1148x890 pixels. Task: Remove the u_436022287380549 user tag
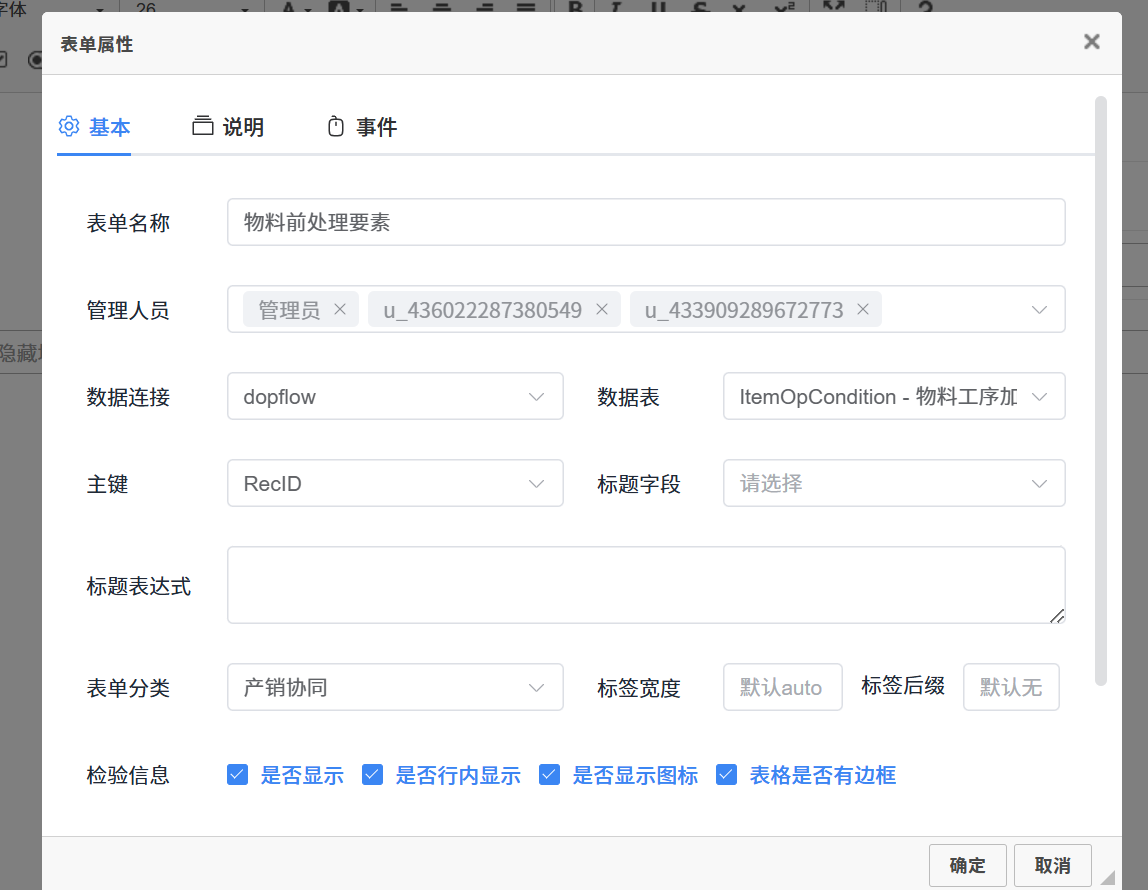(602, 310)
